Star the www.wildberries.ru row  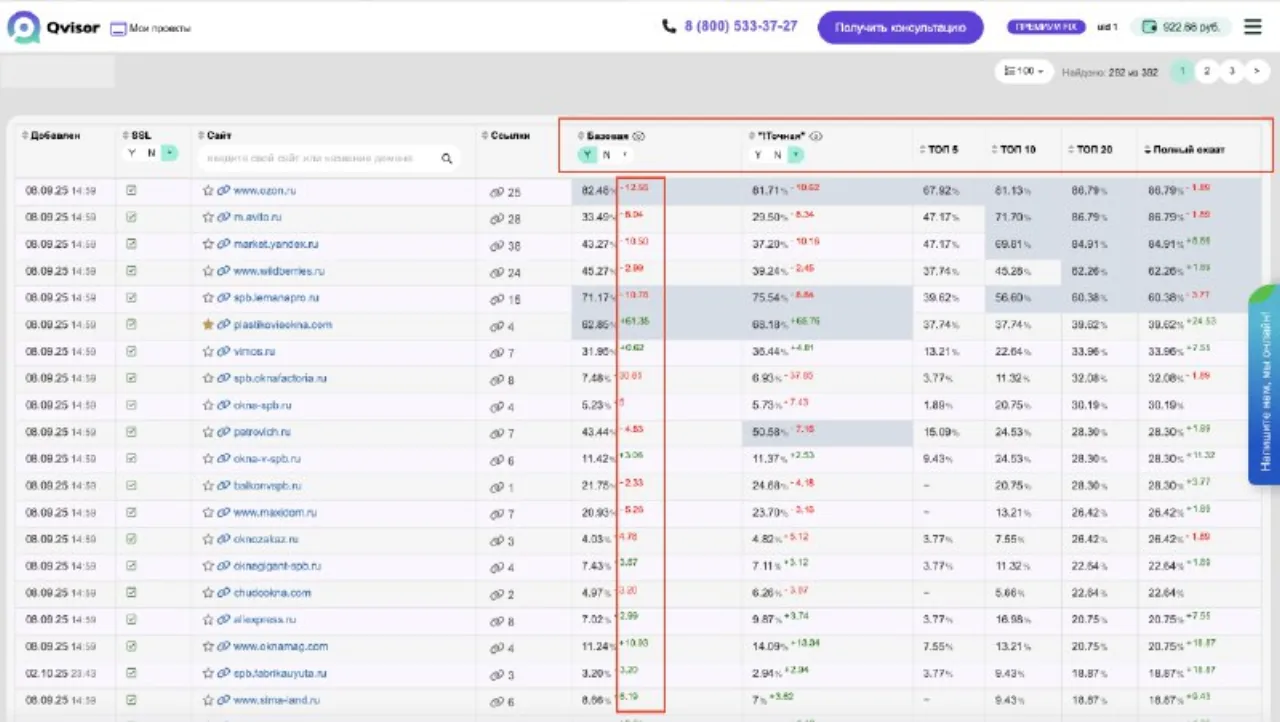pyautogui.click(x=208, y=271)
